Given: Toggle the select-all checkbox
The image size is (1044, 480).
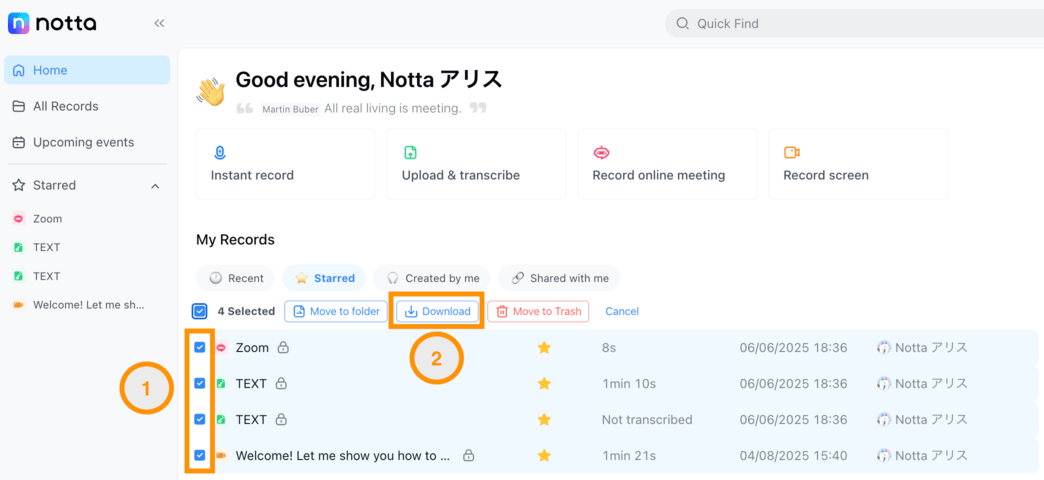Looking at the screenshot, I should pos(199,311).
